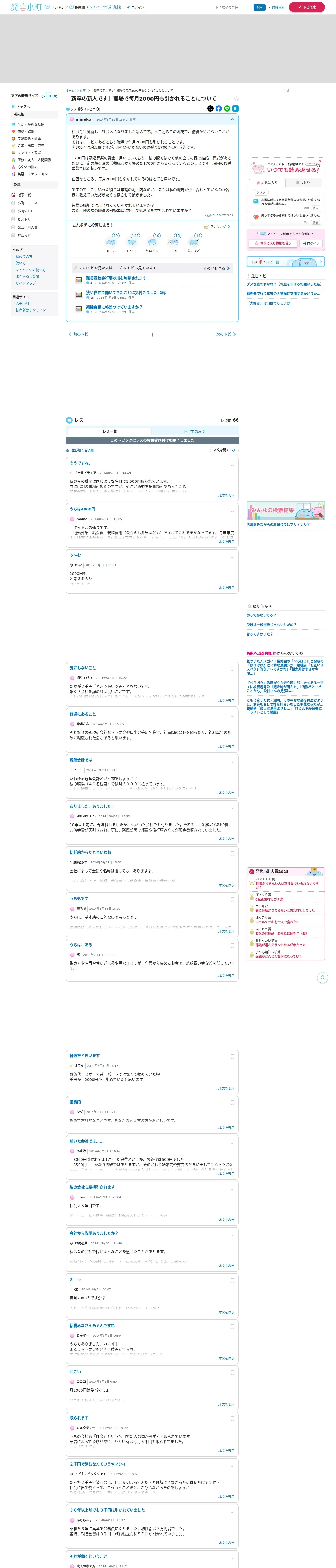This screenshot has height=1568, width=336.
Task: Click the 新着順 icon in header
Action: click(72, 7)
